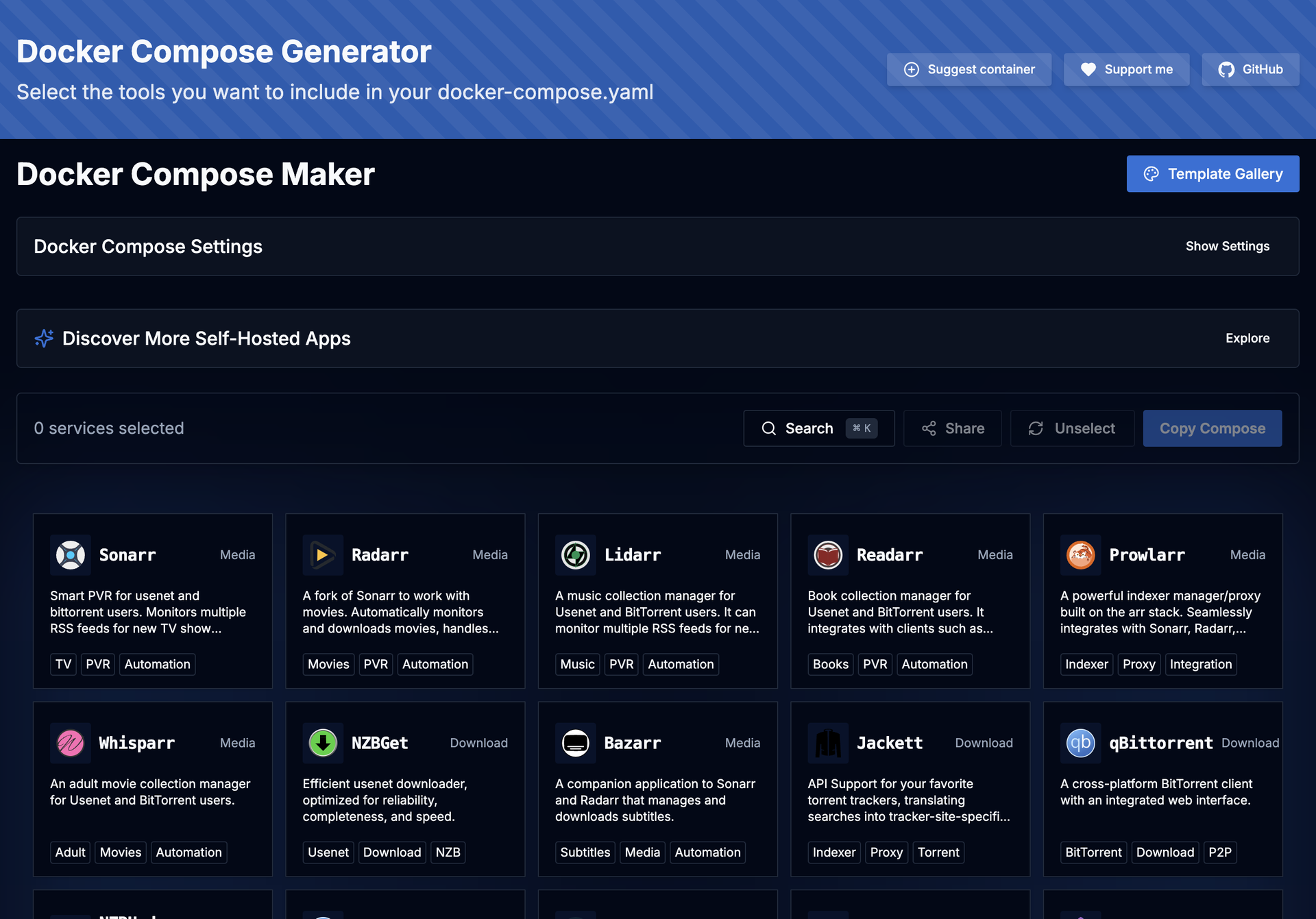The width and height of the screenshot is (1316, 919).
Task: Open the Support me link
Action: coord(1127,69)
